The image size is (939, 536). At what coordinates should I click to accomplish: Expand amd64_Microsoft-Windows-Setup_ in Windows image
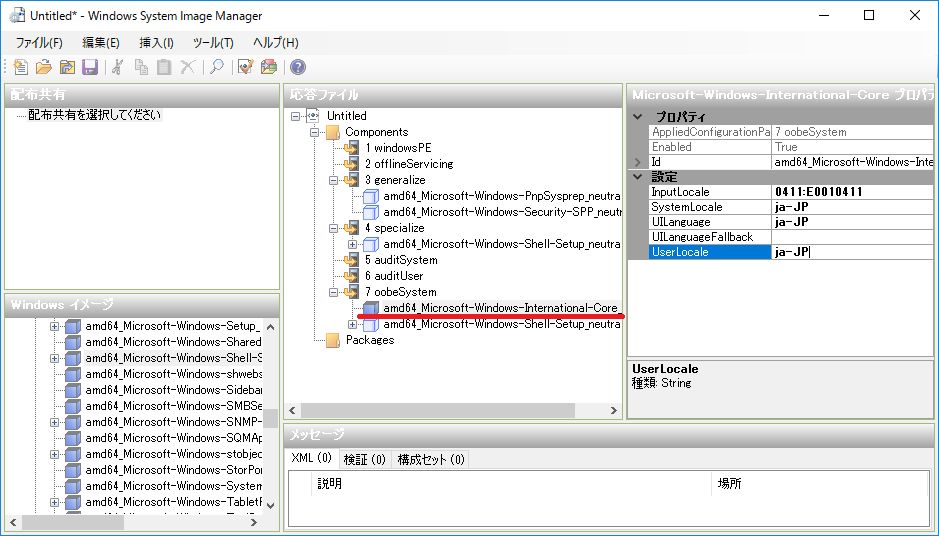[54, 326]
